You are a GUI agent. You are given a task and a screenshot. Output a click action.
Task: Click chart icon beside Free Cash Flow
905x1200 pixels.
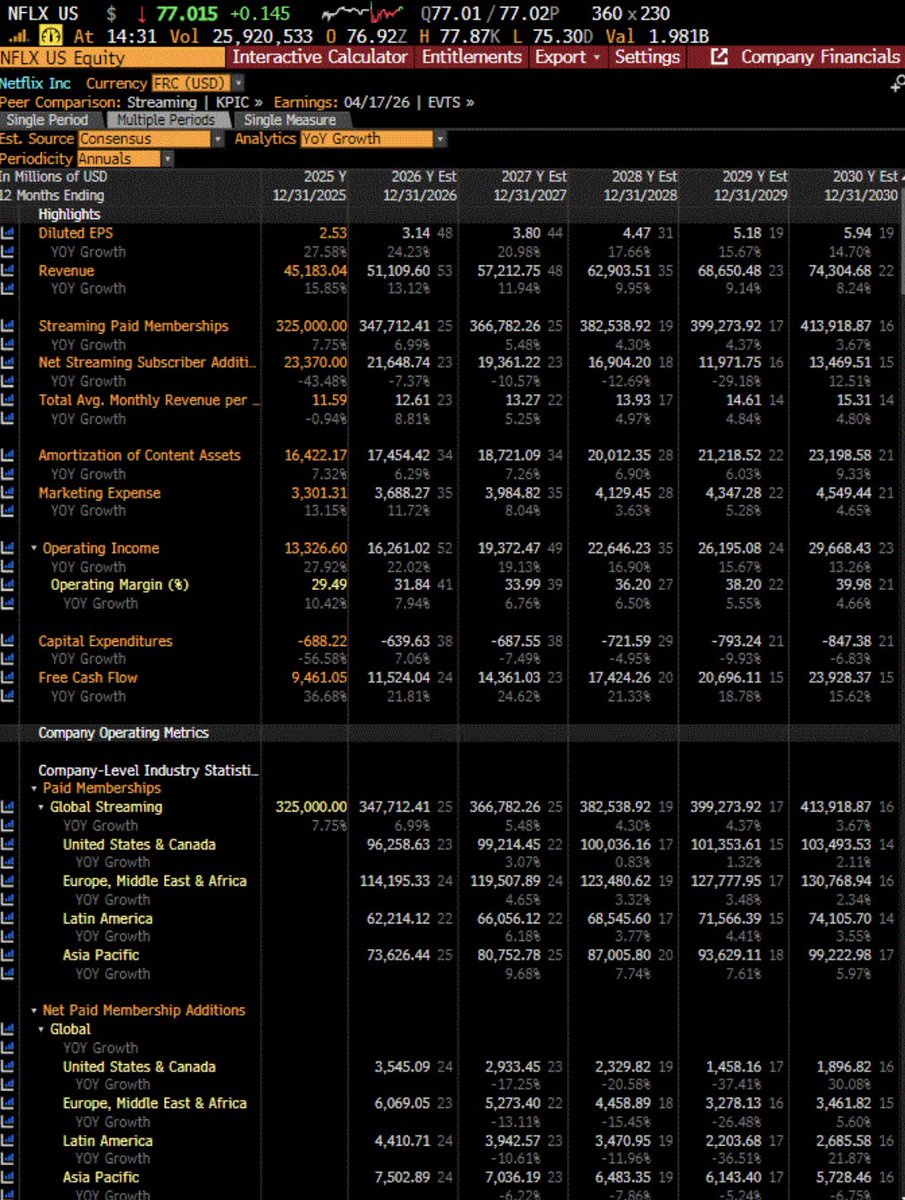(8, 678)
